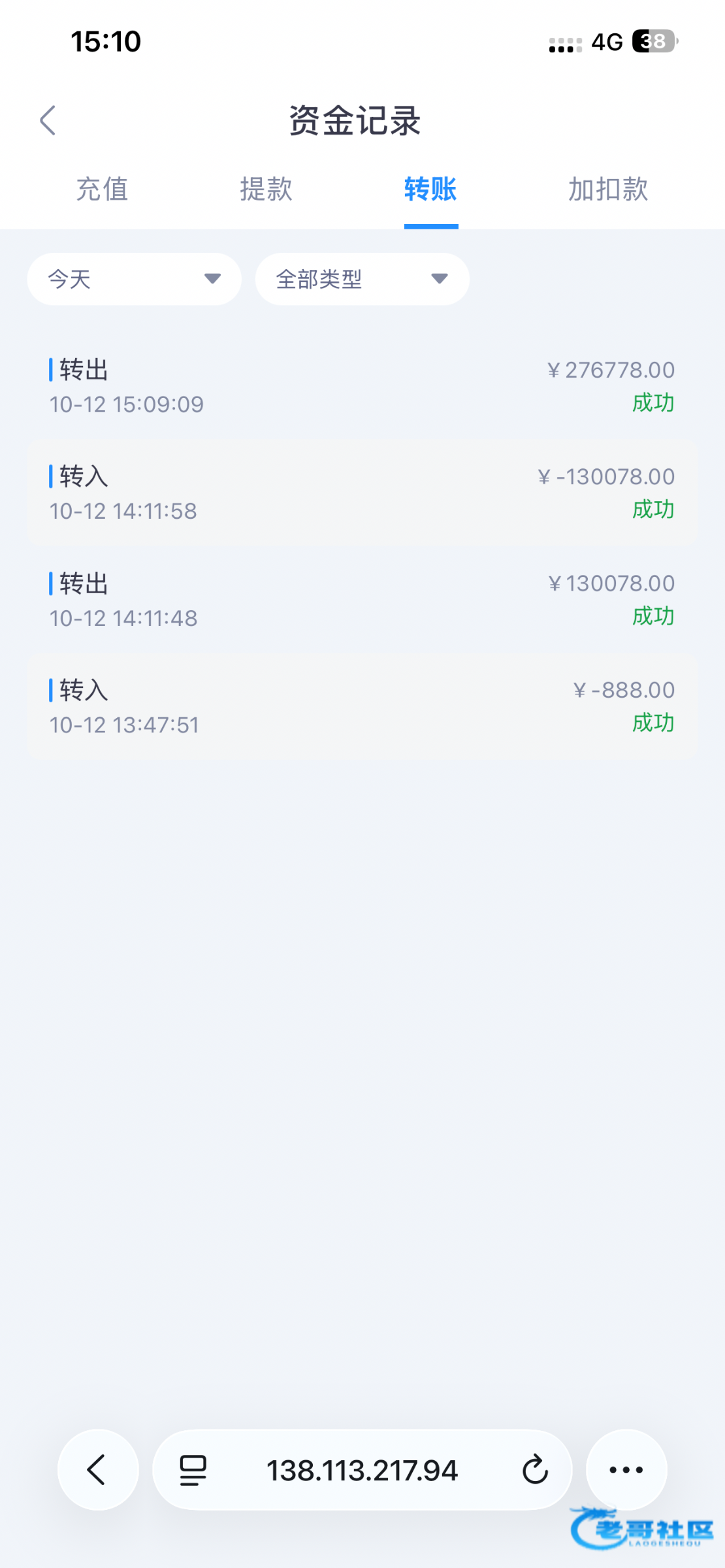Open the 加扣款 tab
Image resolution: width=725 pixels, height=1568 pixels.
607,189
